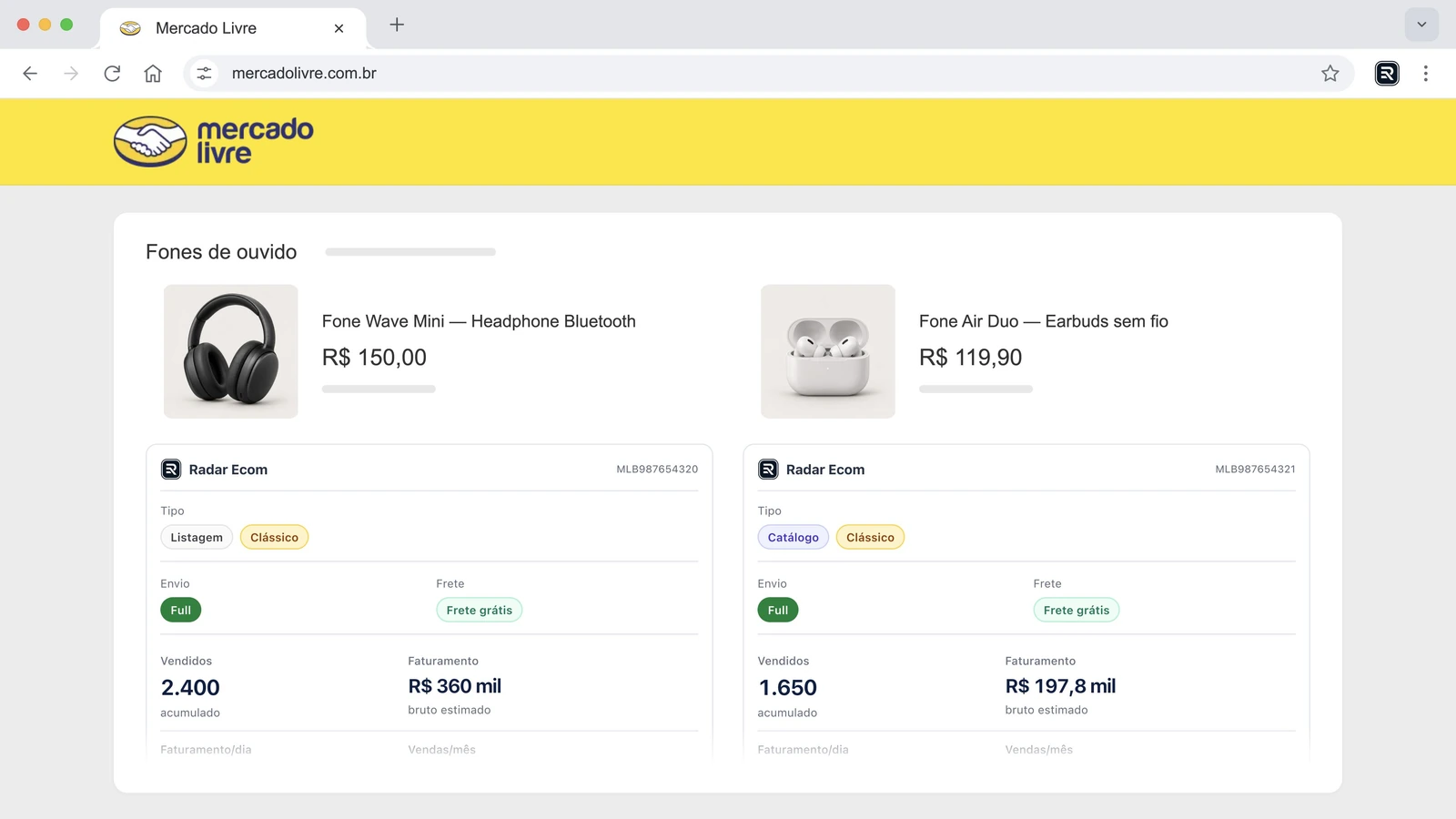Open the browser three-dot menu

(1426, 74)
